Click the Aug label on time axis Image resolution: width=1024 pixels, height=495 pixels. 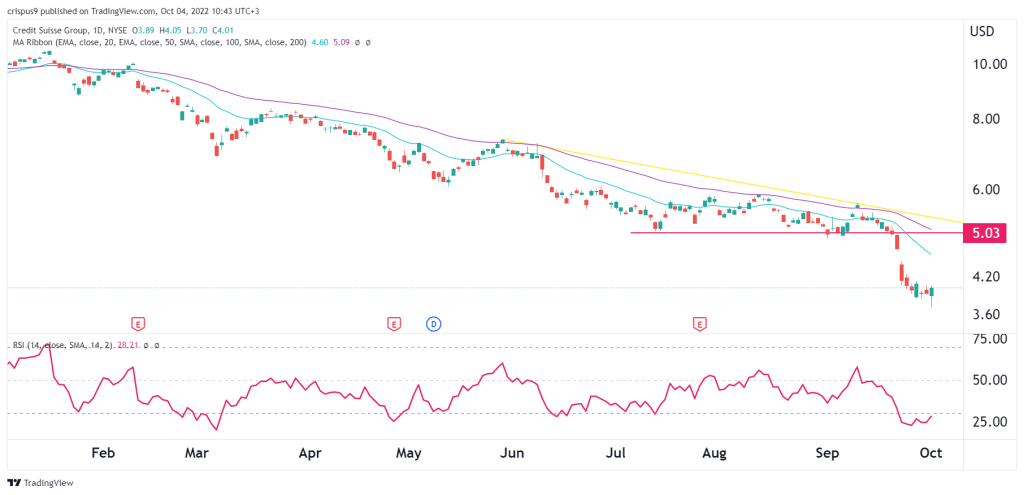click(x=716, y=453)
